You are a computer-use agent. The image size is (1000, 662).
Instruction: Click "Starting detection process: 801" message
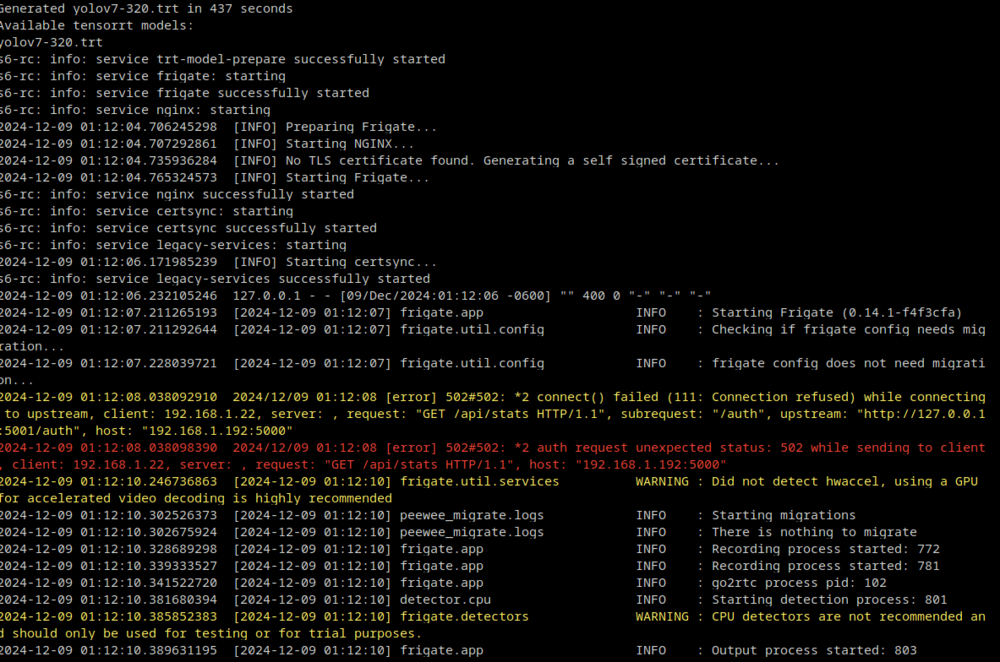coord(830,600)
